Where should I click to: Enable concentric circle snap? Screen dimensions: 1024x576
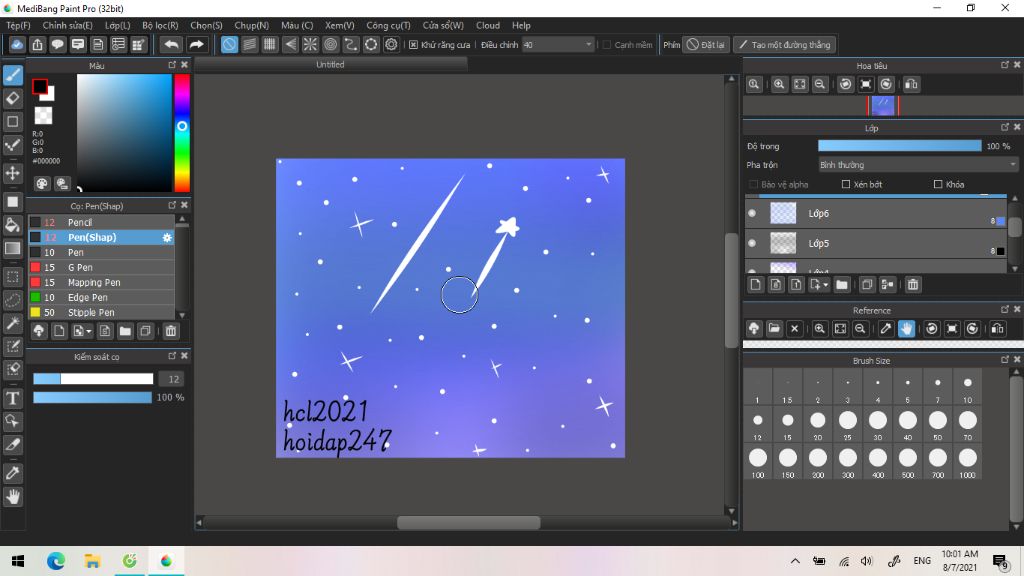pyautogui.click(x=330, y=44)
